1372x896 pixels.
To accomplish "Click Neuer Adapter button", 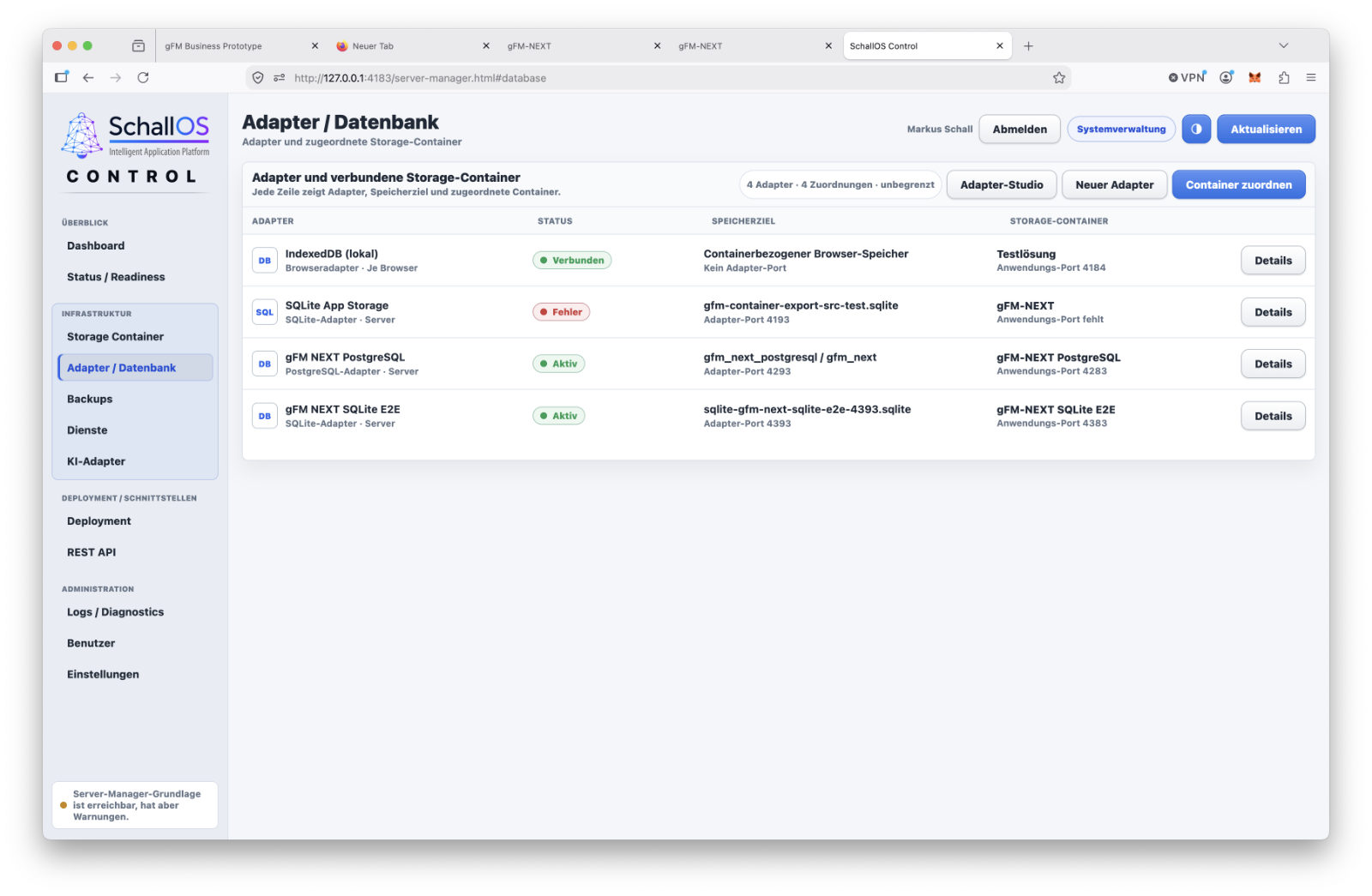I will tap(1114, 184).
